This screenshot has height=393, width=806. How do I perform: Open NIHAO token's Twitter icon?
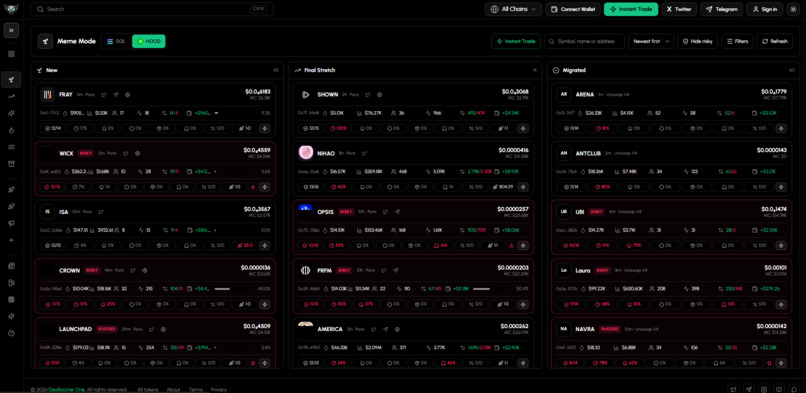(364, 153)
